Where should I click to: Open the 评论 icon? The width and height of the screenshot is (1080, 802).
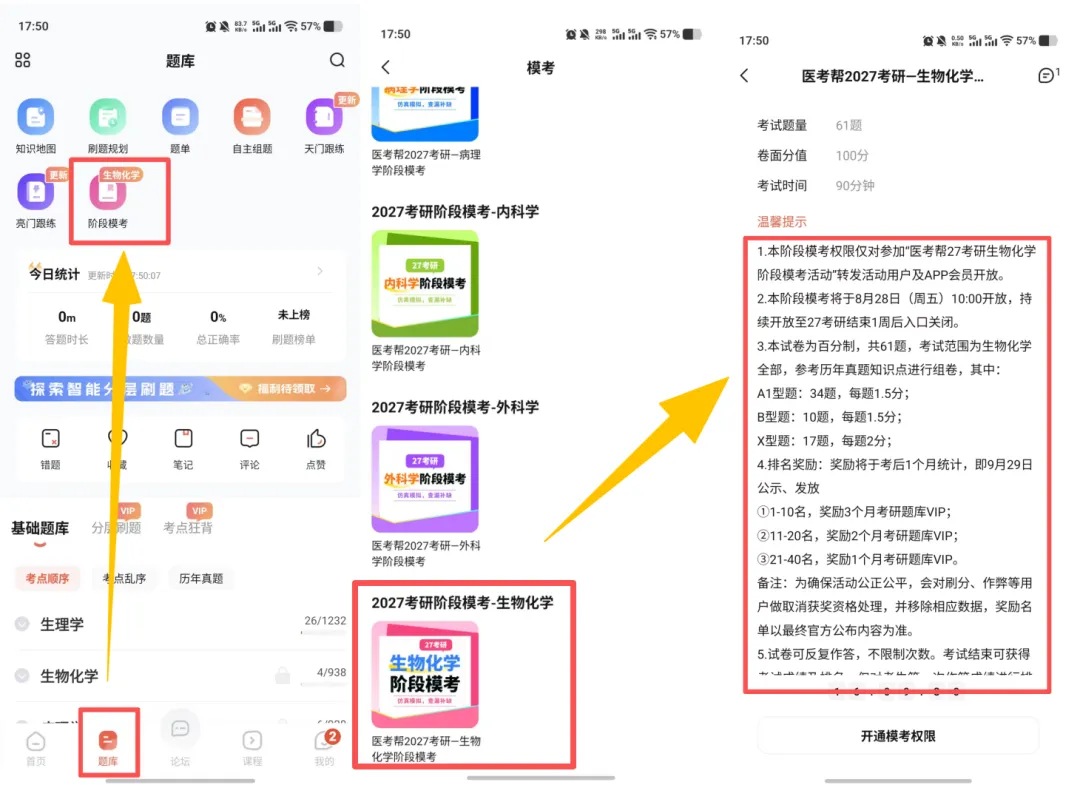[x=249, y=439]
